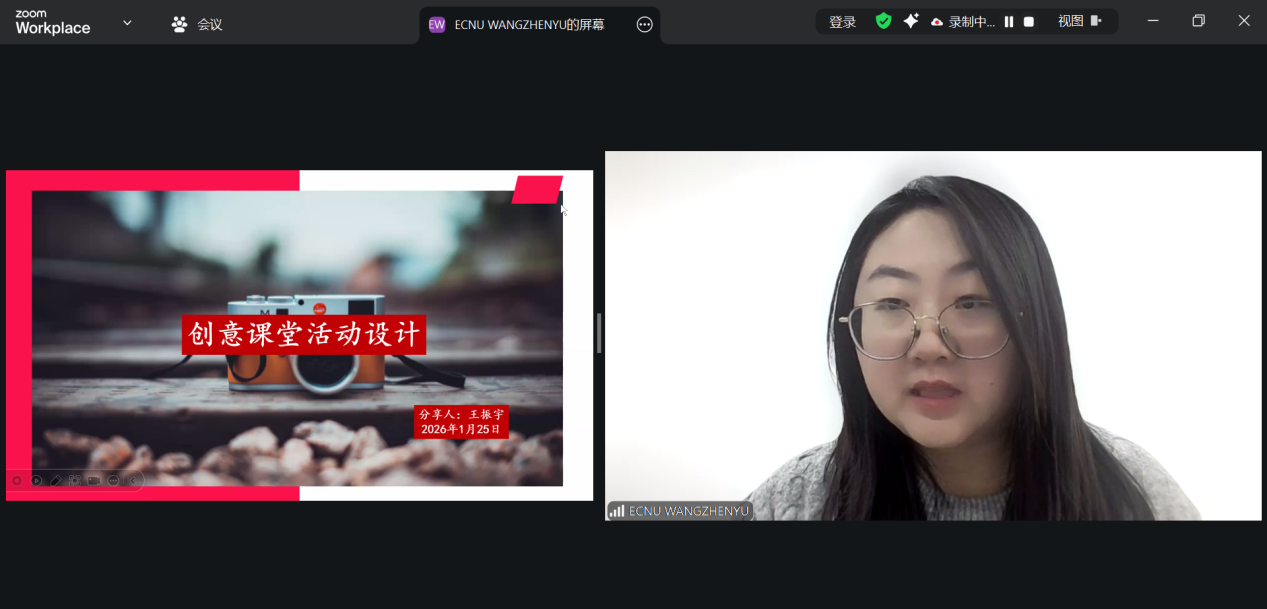Screen dimensions: 1267x609
Task: Expand the Zoom Workplace dropdown arrow
Action: click(127, 23)
